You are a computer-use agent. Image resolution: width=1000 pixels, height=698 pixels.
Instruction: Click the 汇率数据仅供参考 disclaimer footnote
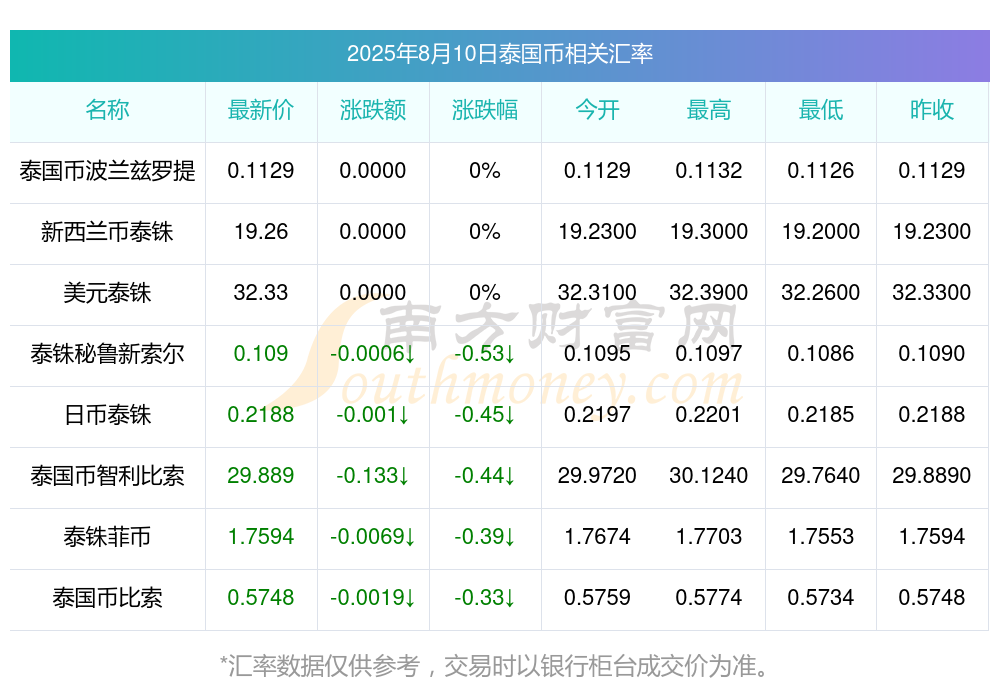coord(495,666)
